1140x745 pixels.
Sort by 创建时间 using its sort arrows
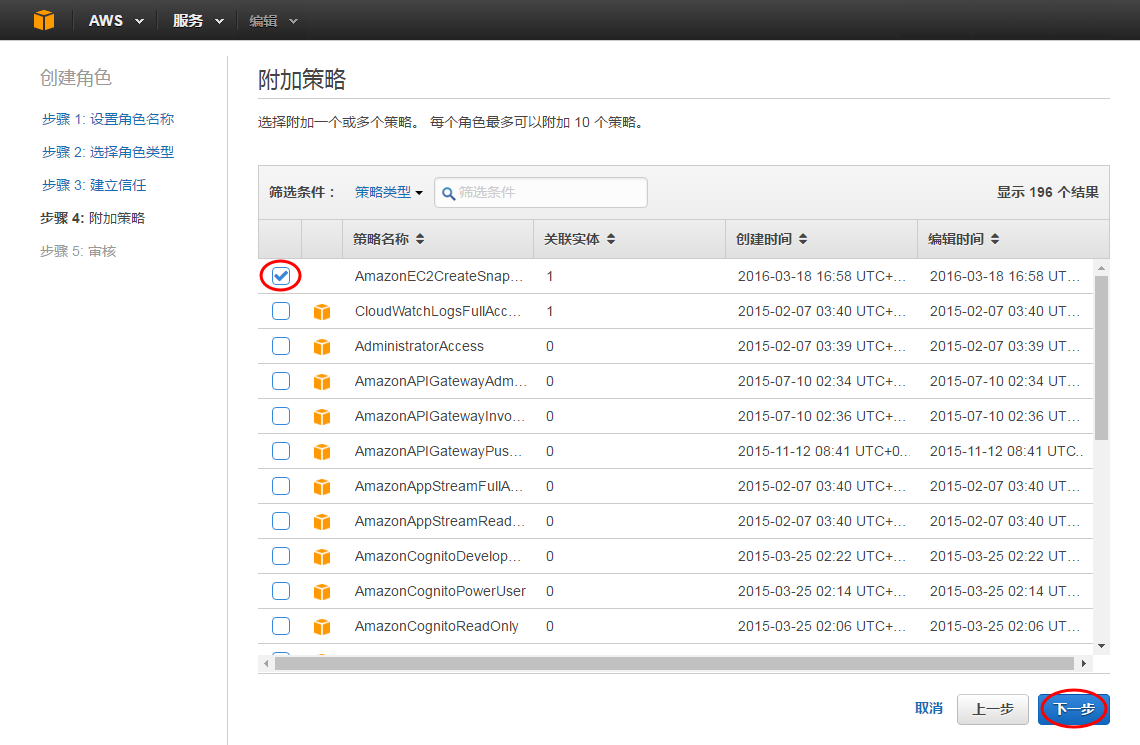pos(803,239)
